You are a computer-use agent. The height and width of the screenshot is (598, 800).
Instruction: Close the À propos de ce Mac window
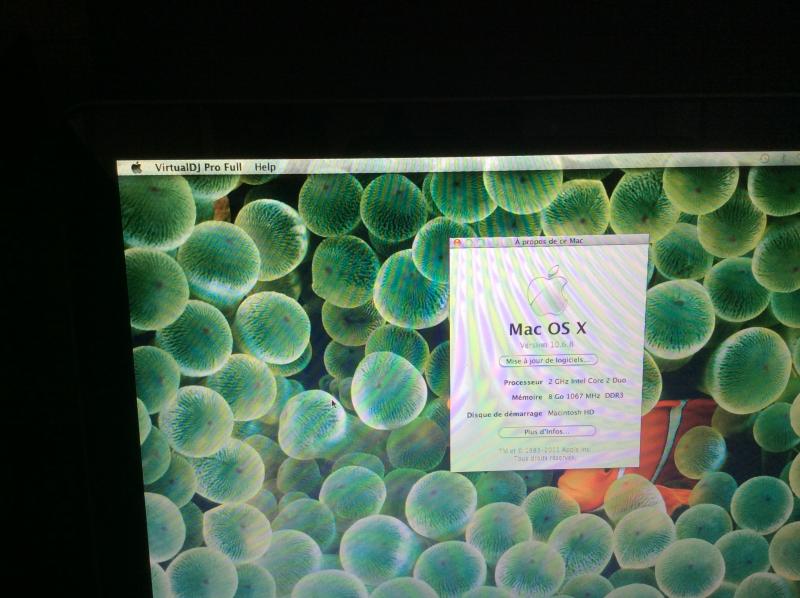pos(457,243)
